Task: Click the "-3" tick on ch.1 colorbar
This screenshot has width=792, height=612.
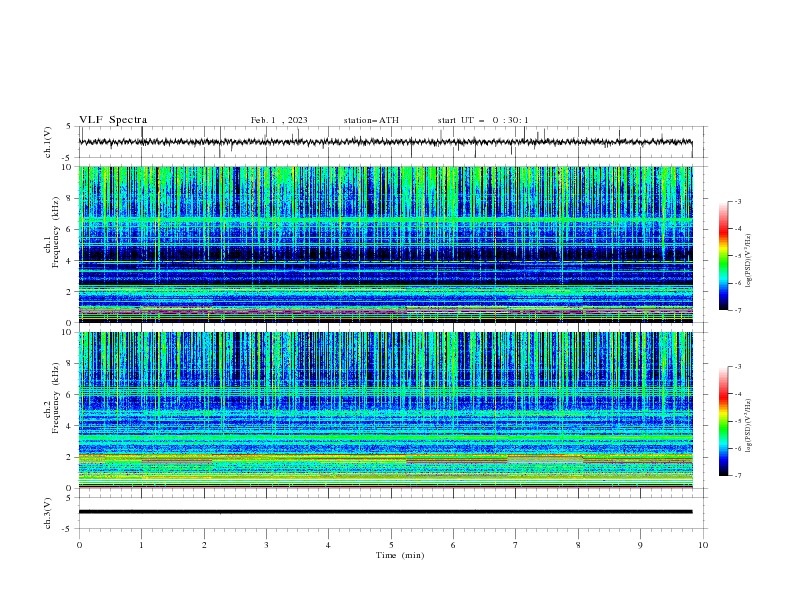Action: [x=737, y=201]
